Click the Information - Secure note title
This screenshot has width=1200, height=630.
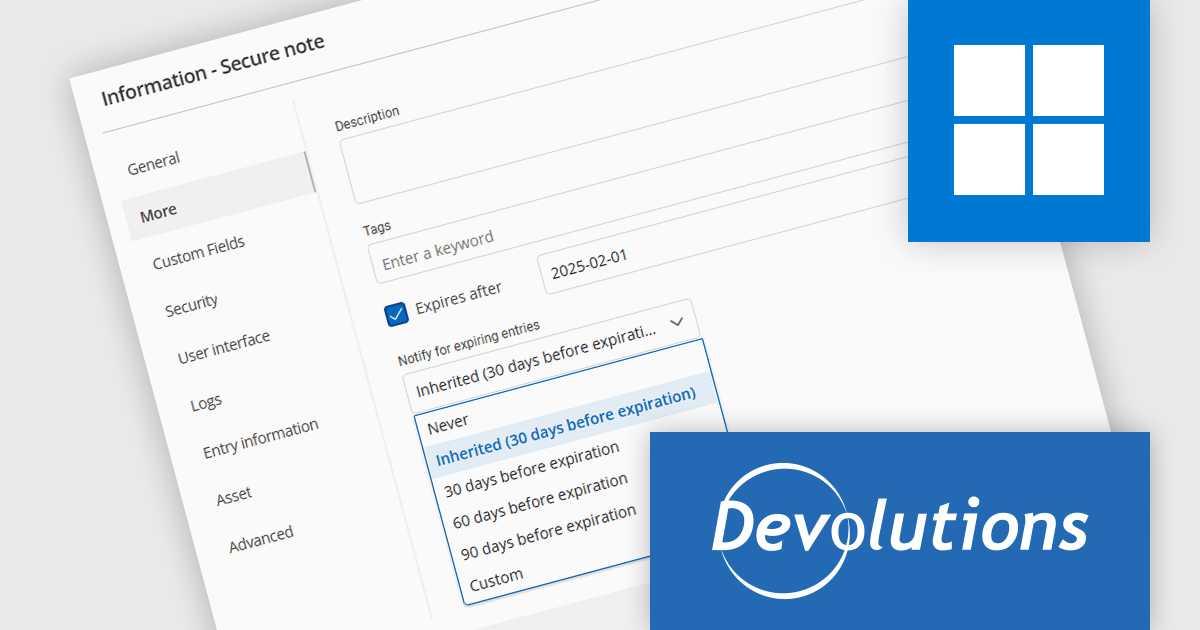click(213, 70)
